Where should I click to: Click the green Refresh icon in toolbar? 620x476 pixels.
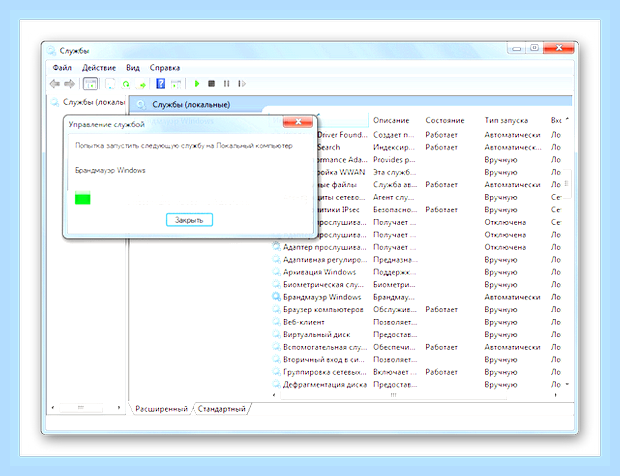(x=126, y=84)
